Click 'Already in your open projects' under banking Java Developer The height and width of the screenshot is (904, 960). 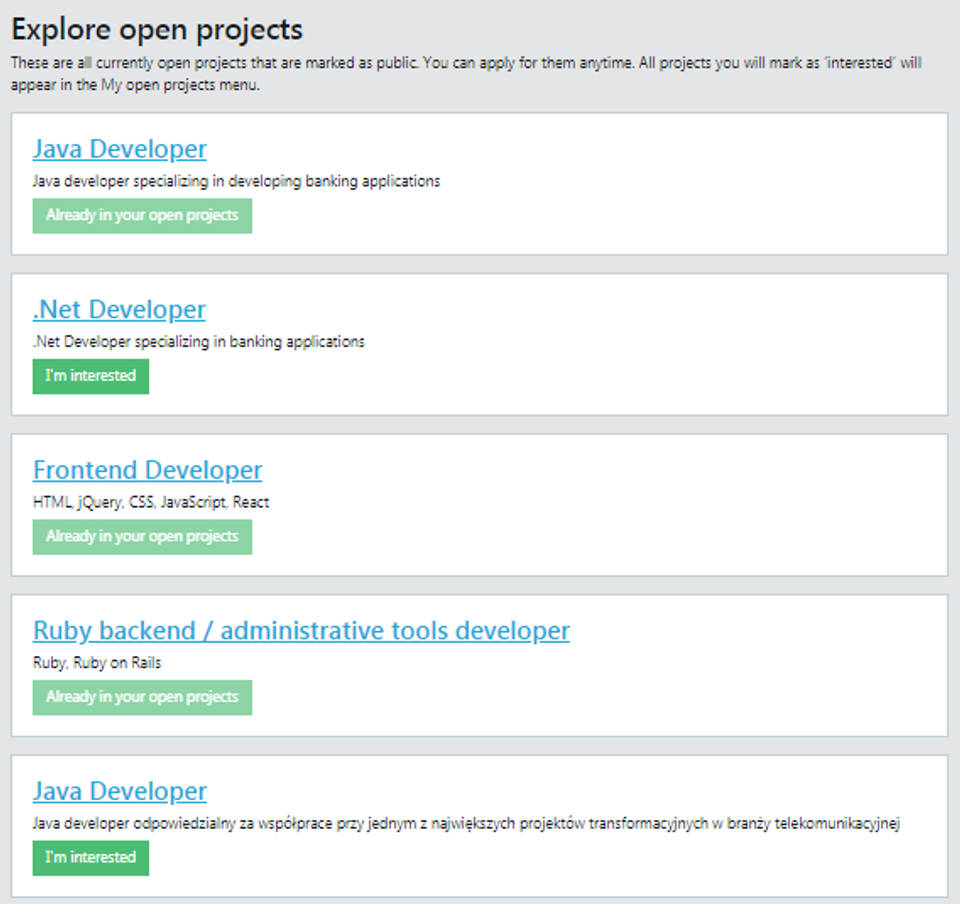142,216
